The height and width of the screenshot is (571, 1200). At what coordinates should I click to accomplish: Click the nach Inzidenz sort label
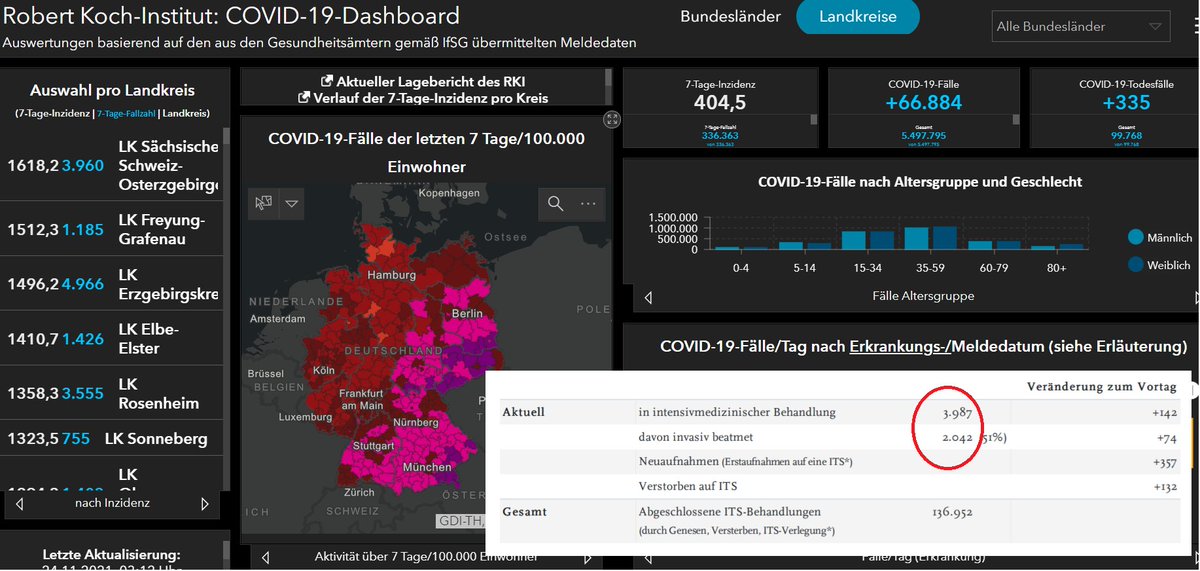(112, 504)
